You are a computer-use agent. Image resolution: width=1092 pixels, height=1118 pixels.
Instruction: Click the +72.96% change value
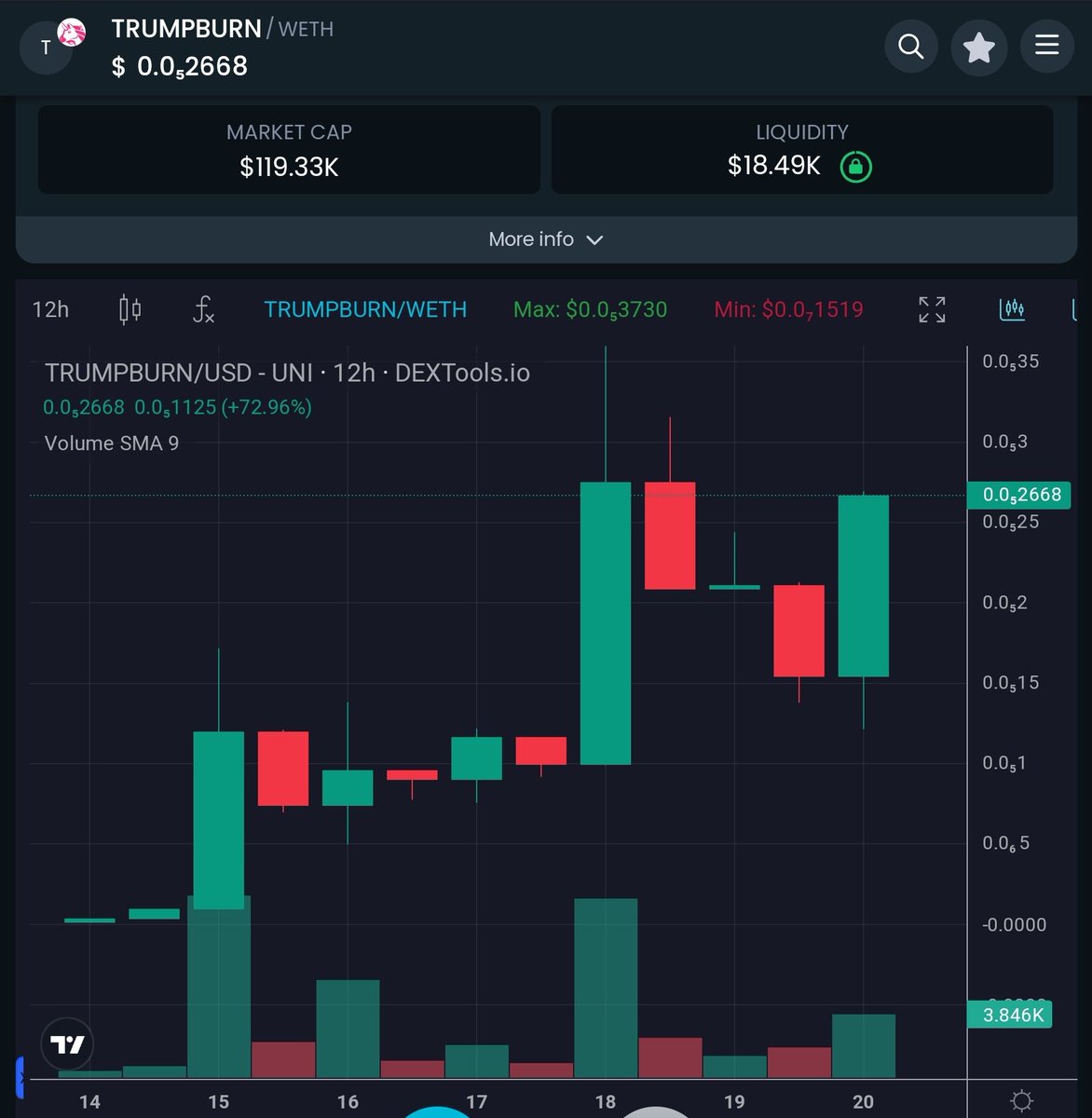tap(266, 407)
